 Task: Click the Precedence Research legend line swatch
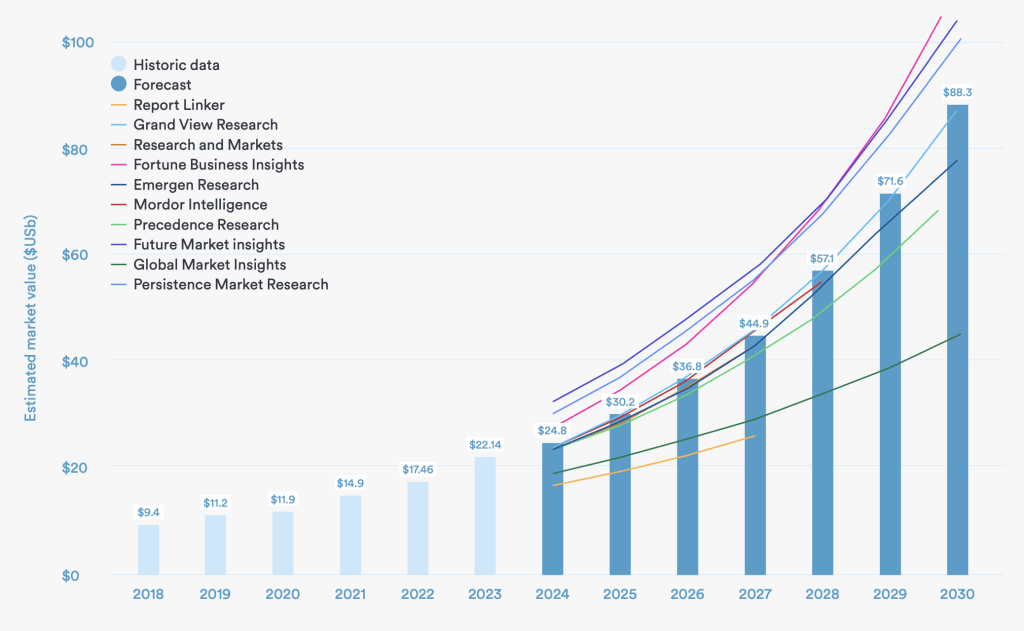pos(119,225)
